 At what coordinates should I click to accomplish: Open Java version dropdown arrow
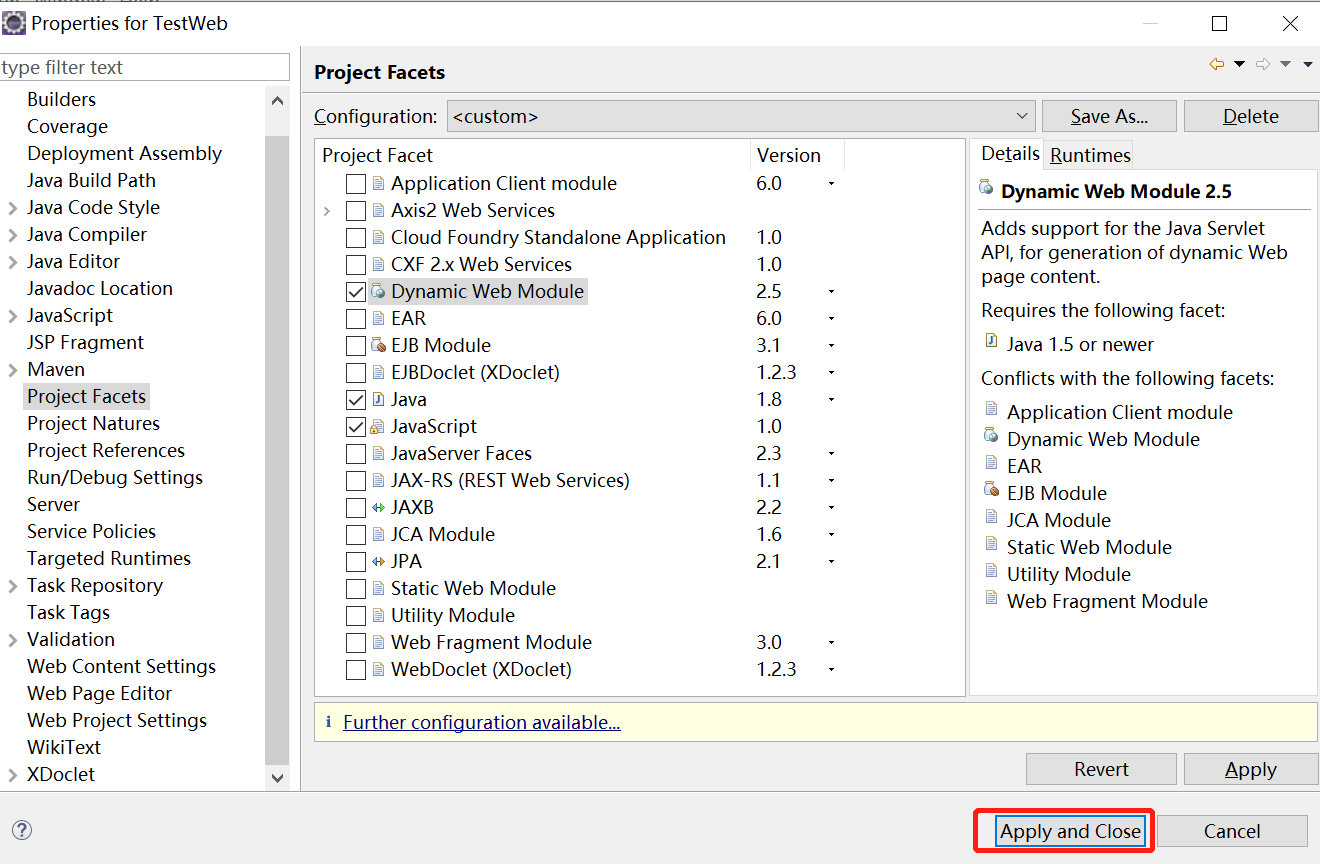click(831, 400)
